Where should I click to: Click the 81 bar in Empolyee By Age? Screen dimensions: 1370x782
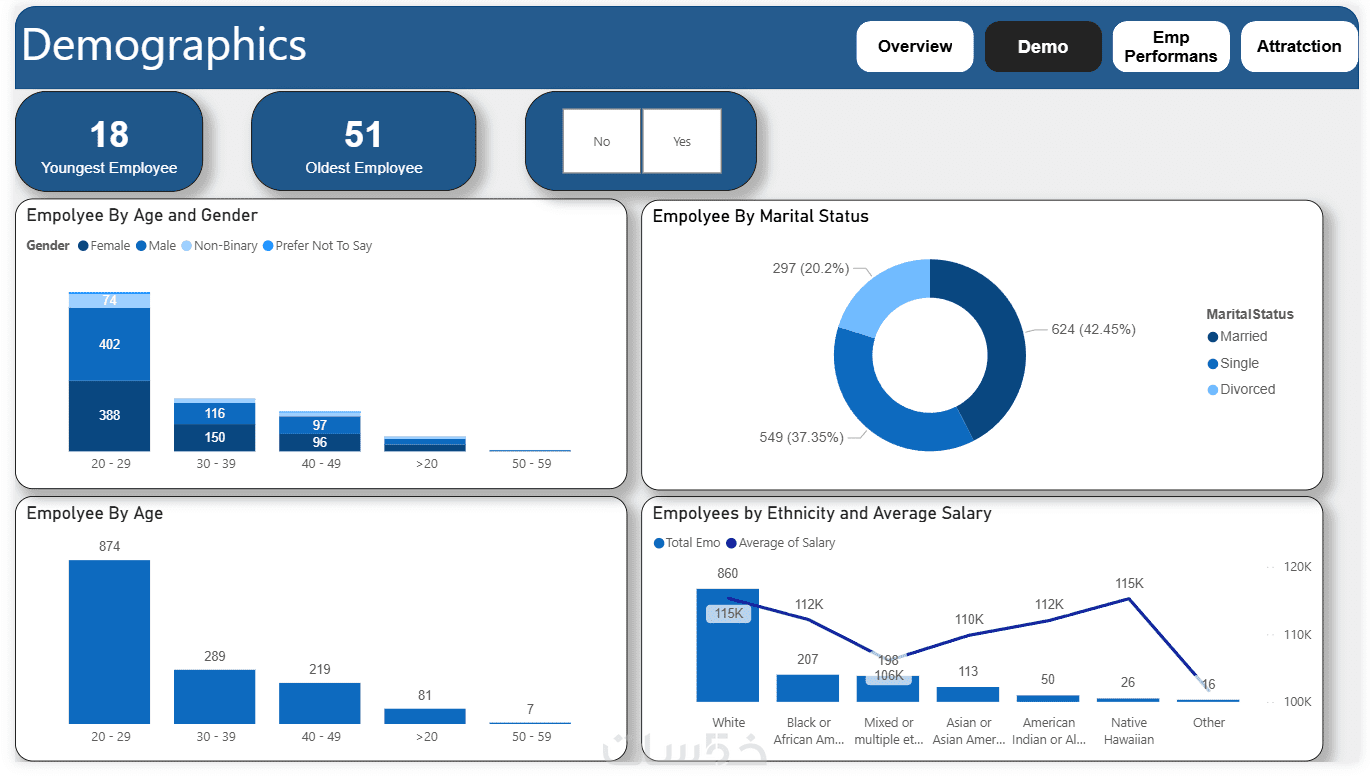(425, 716)
